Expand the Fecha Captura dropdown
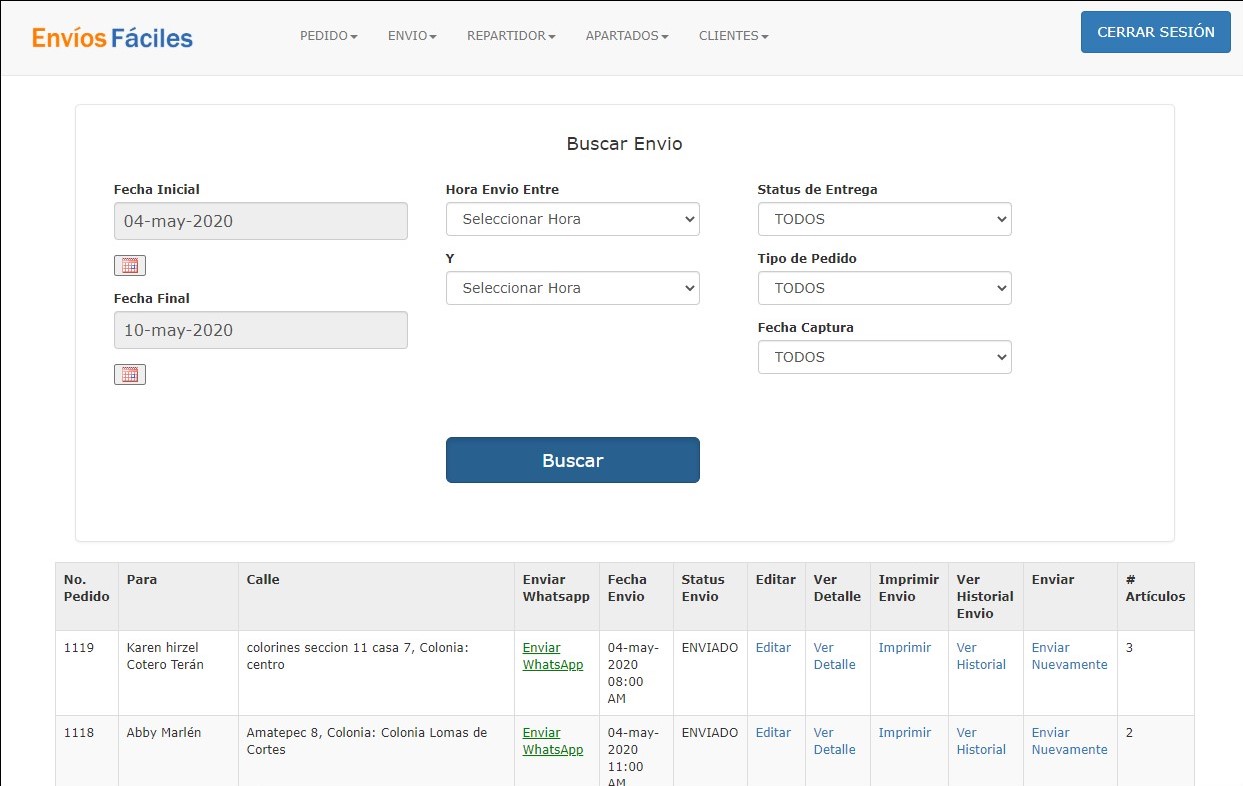 [x=884, y=357]
